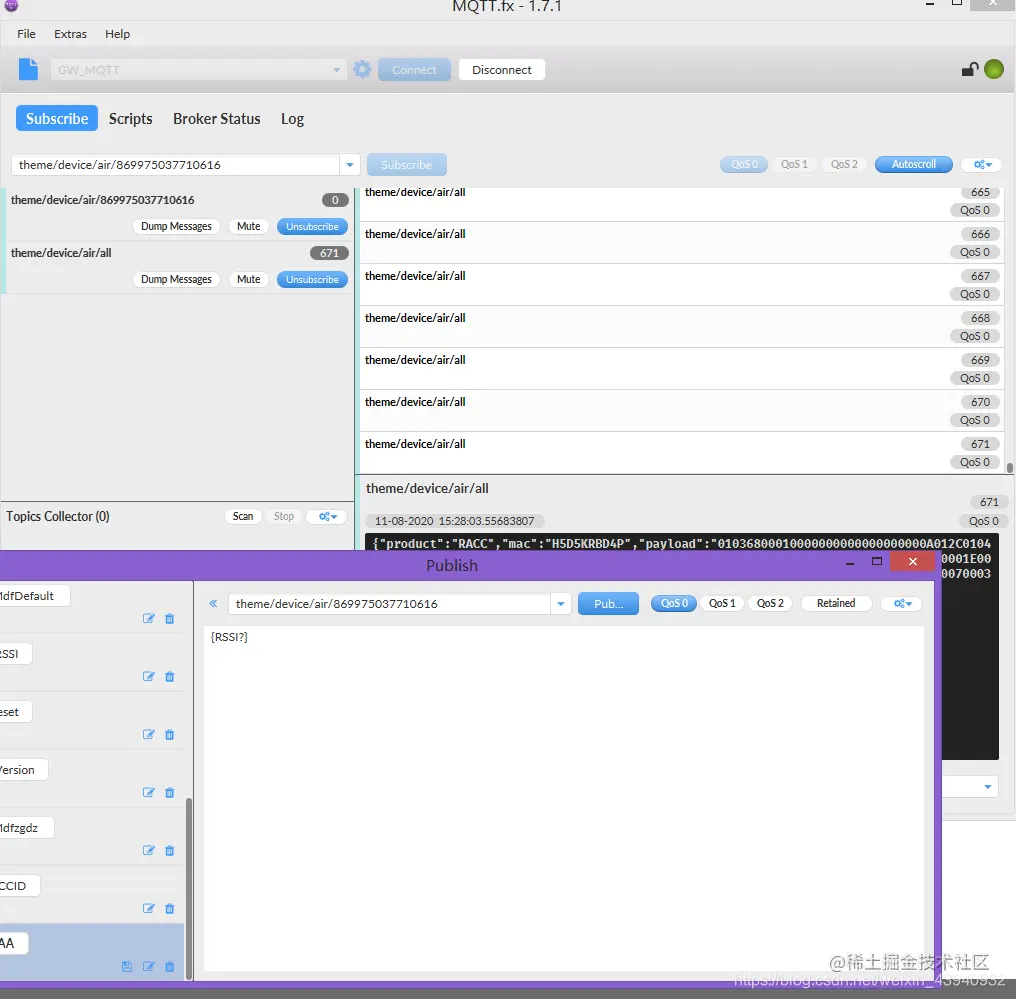Click the {RSSI?} payload text area

pos(563,798)
